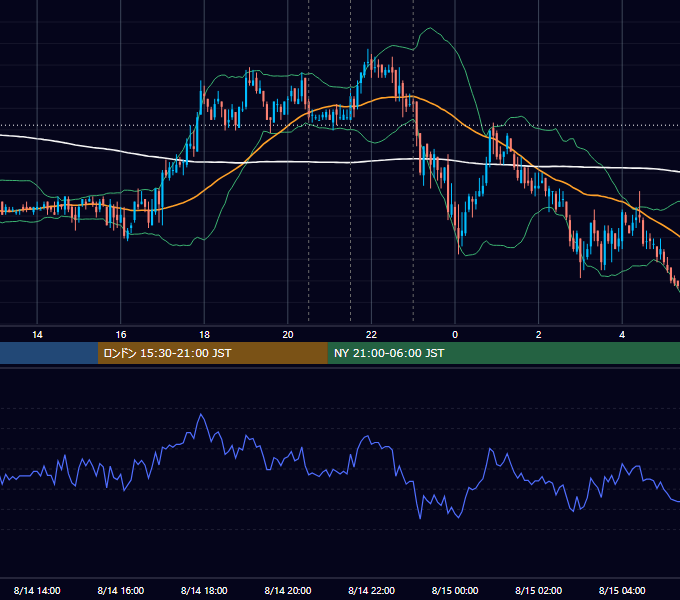Click the 2 hour axis label

coord(539,335)
